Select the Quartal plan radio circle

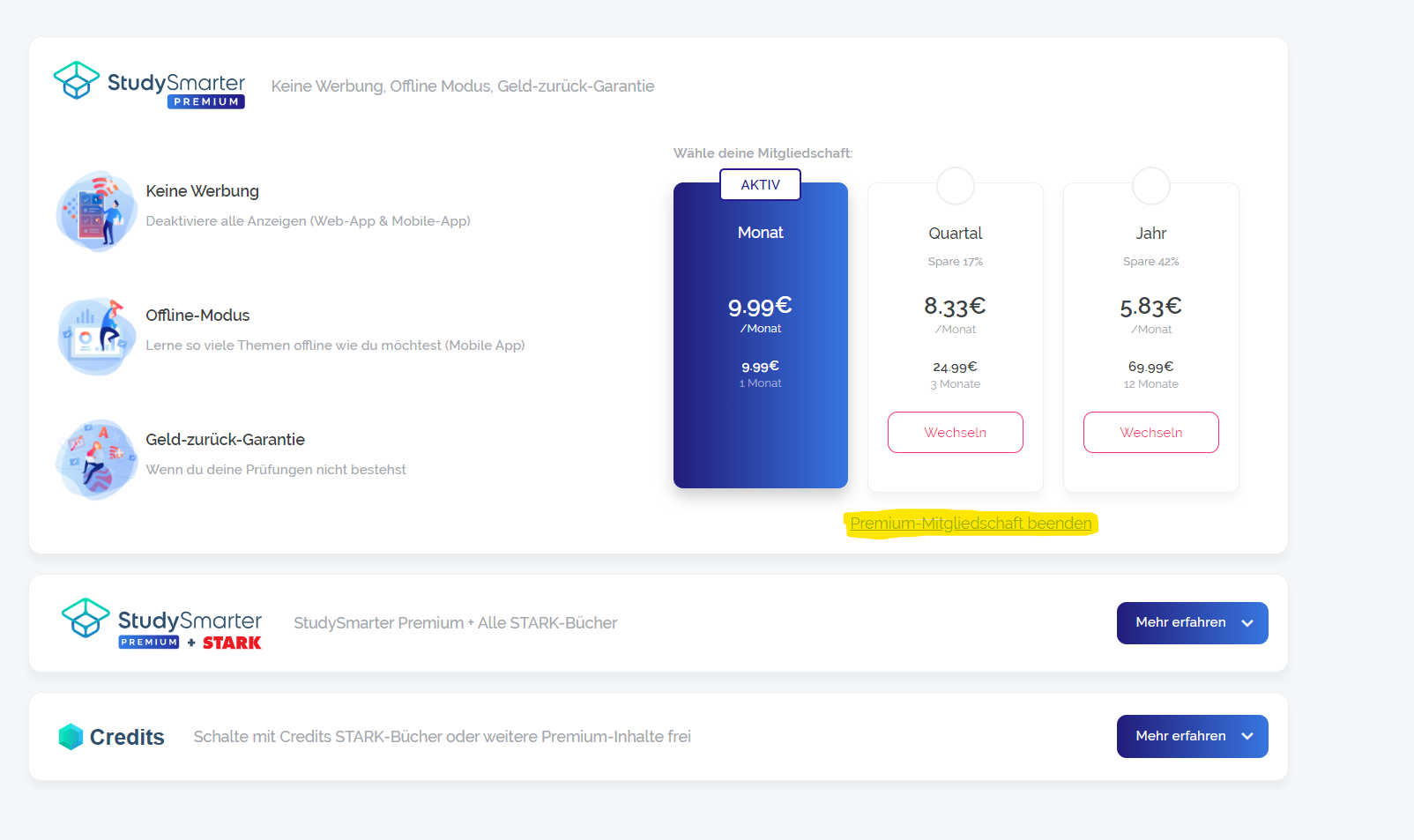coord(955,186)
